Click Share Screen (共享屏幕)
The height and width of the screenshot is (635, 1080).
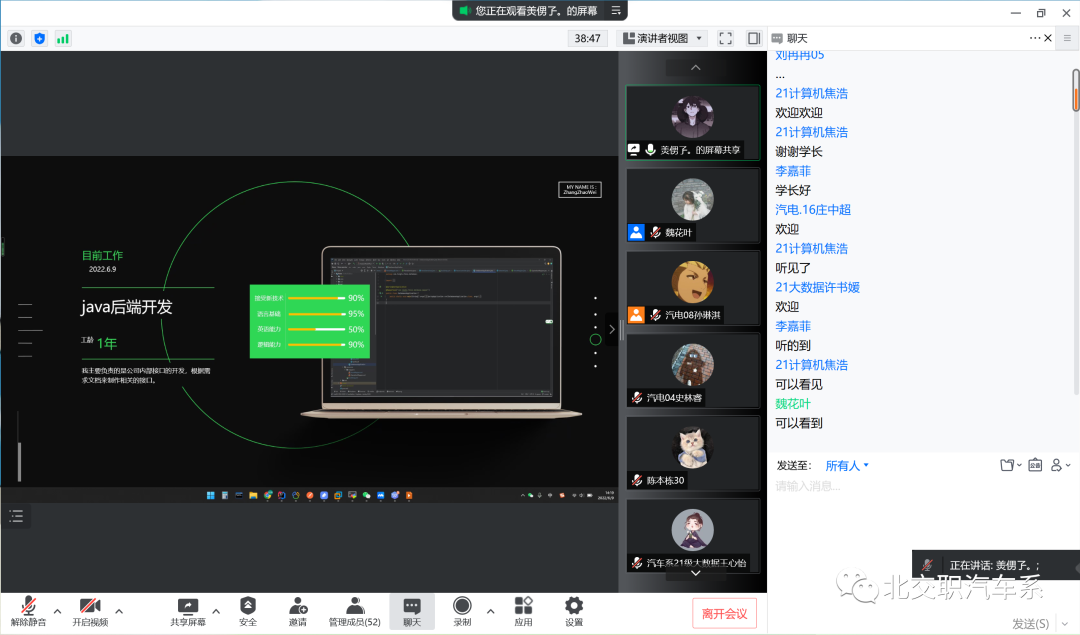point(187,611)
